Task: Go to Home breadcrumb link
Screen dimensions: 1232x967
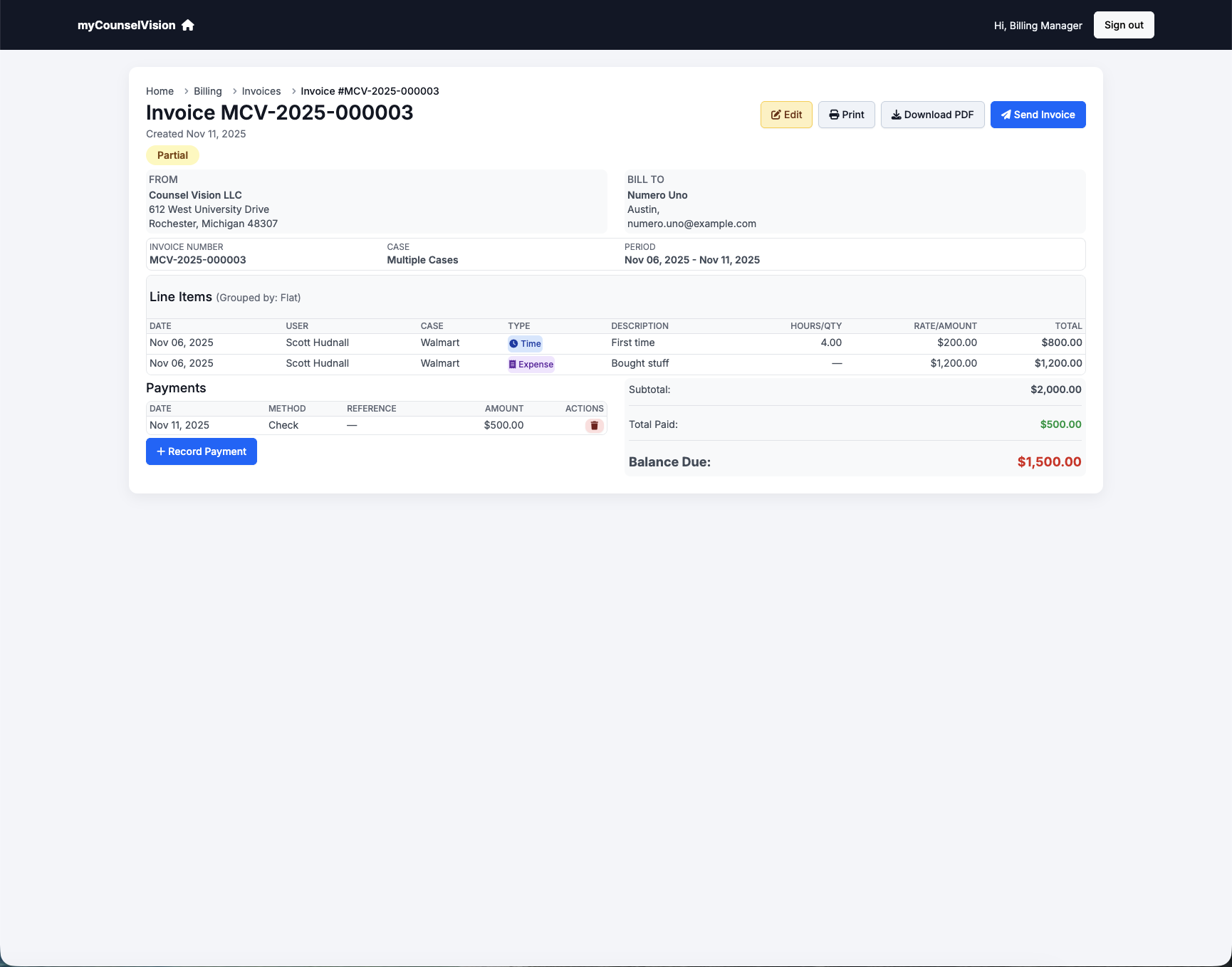Action: tap(160, 91)
